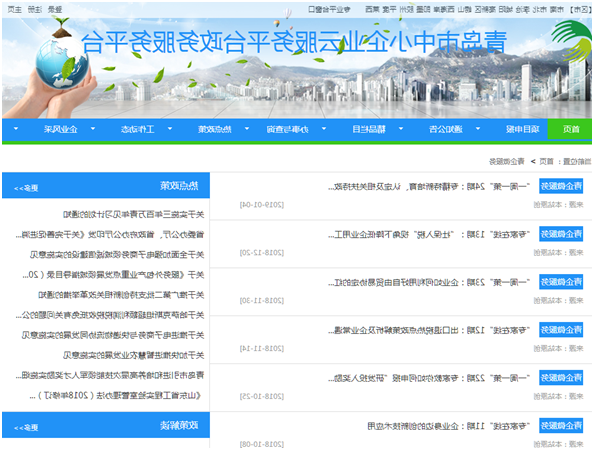Click 青企微服务 badge on the 23期 row

click(561, 282)
